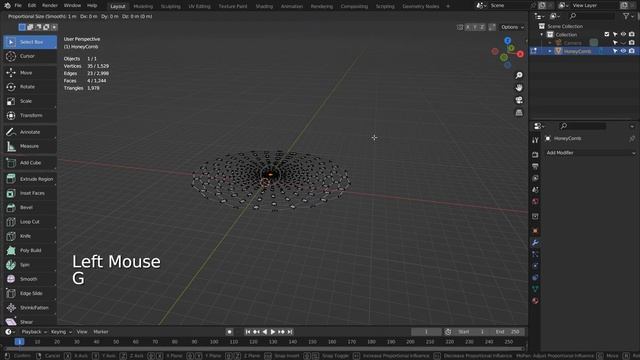640x360 pixels.
Task: Click the timeline Play button
Action: 273,332
